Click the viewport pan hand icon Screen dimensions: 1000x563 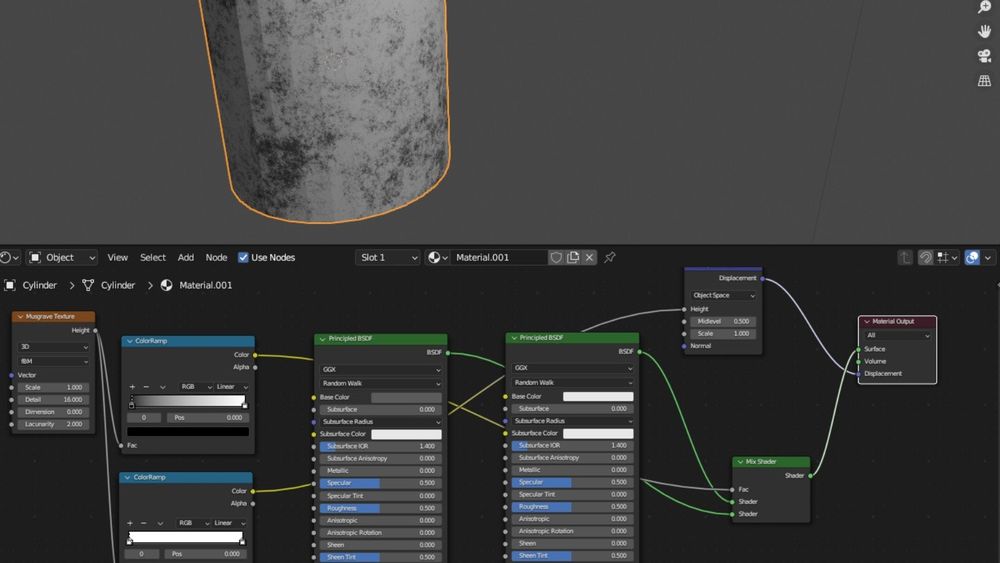984,31
